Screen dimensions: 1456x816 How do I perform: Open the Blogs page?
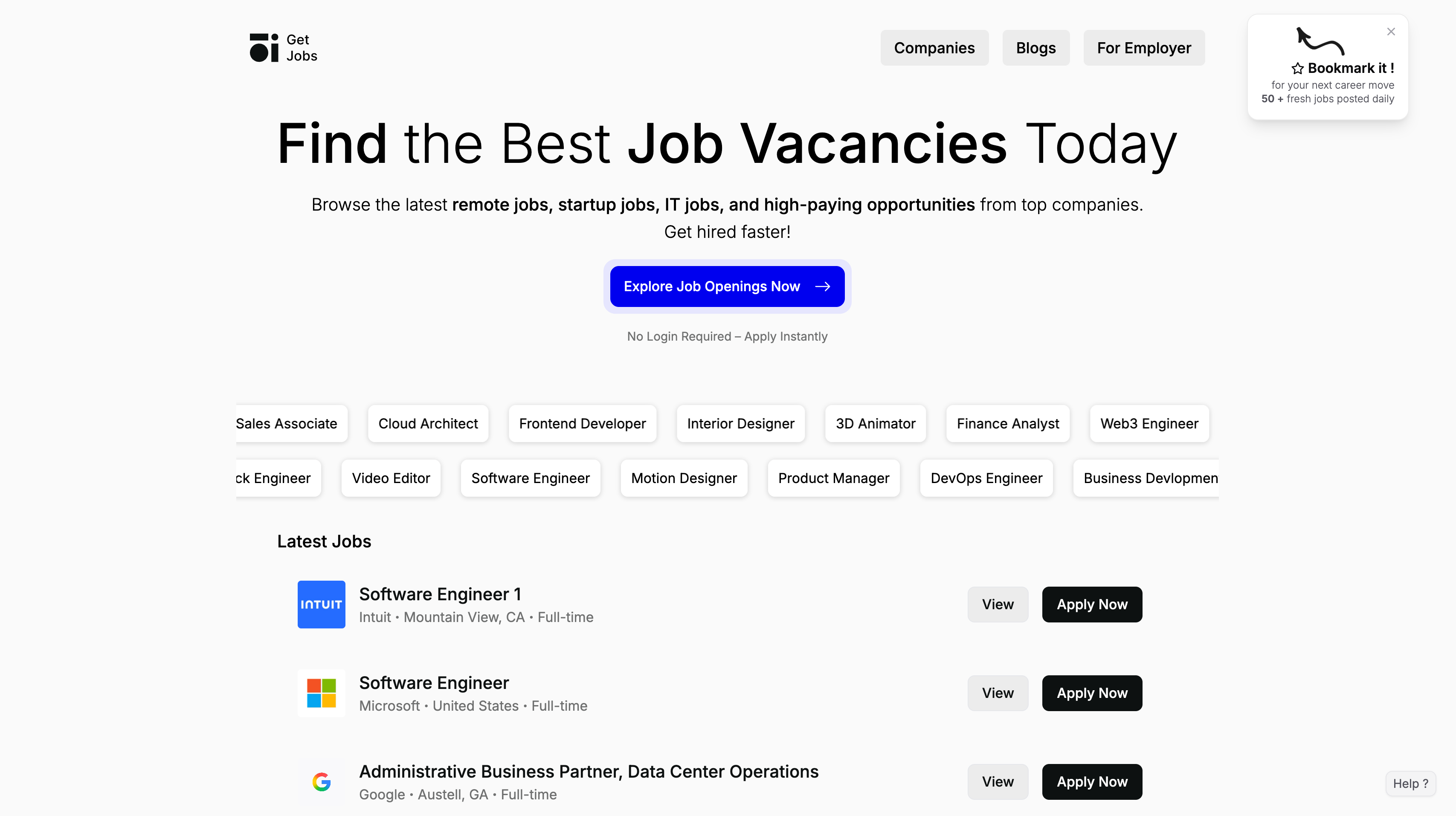click(1036, 48)
